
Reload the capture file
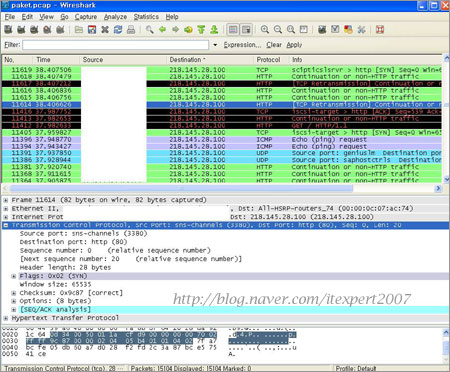118,30
